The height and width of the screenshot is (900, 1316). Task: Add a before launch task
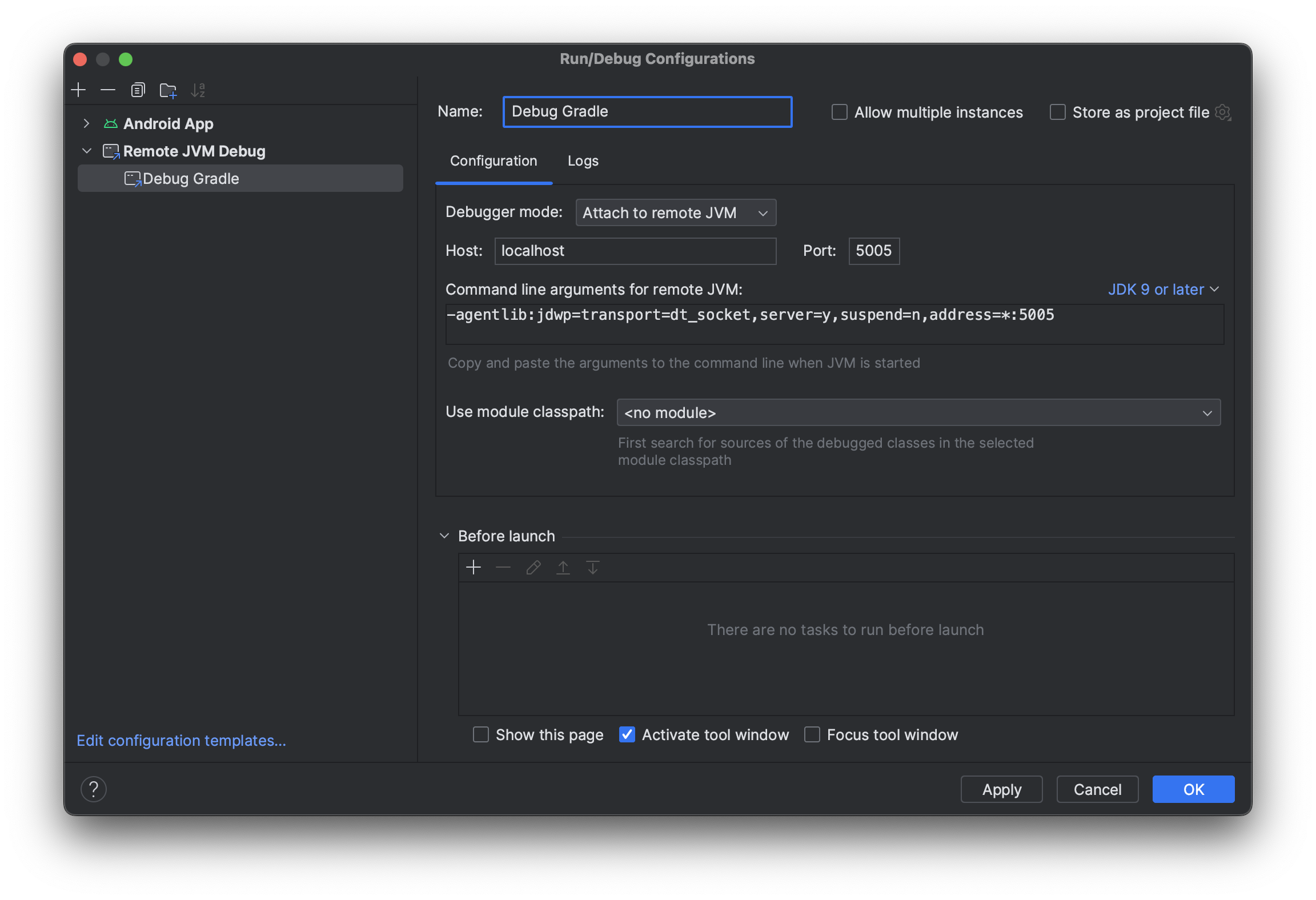pyautogui.click(x=474, y=568)
